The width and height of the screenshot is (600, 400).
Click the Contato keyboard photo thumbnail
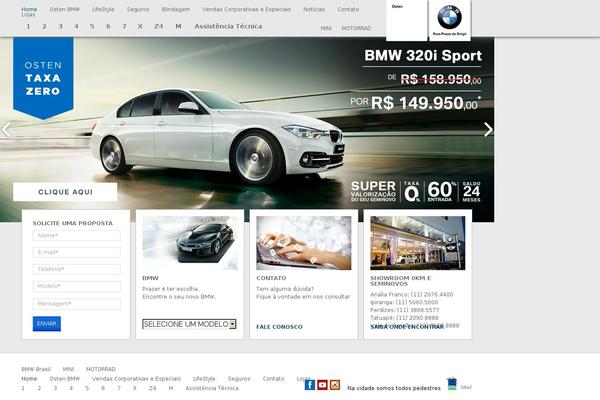pos(304,243)
